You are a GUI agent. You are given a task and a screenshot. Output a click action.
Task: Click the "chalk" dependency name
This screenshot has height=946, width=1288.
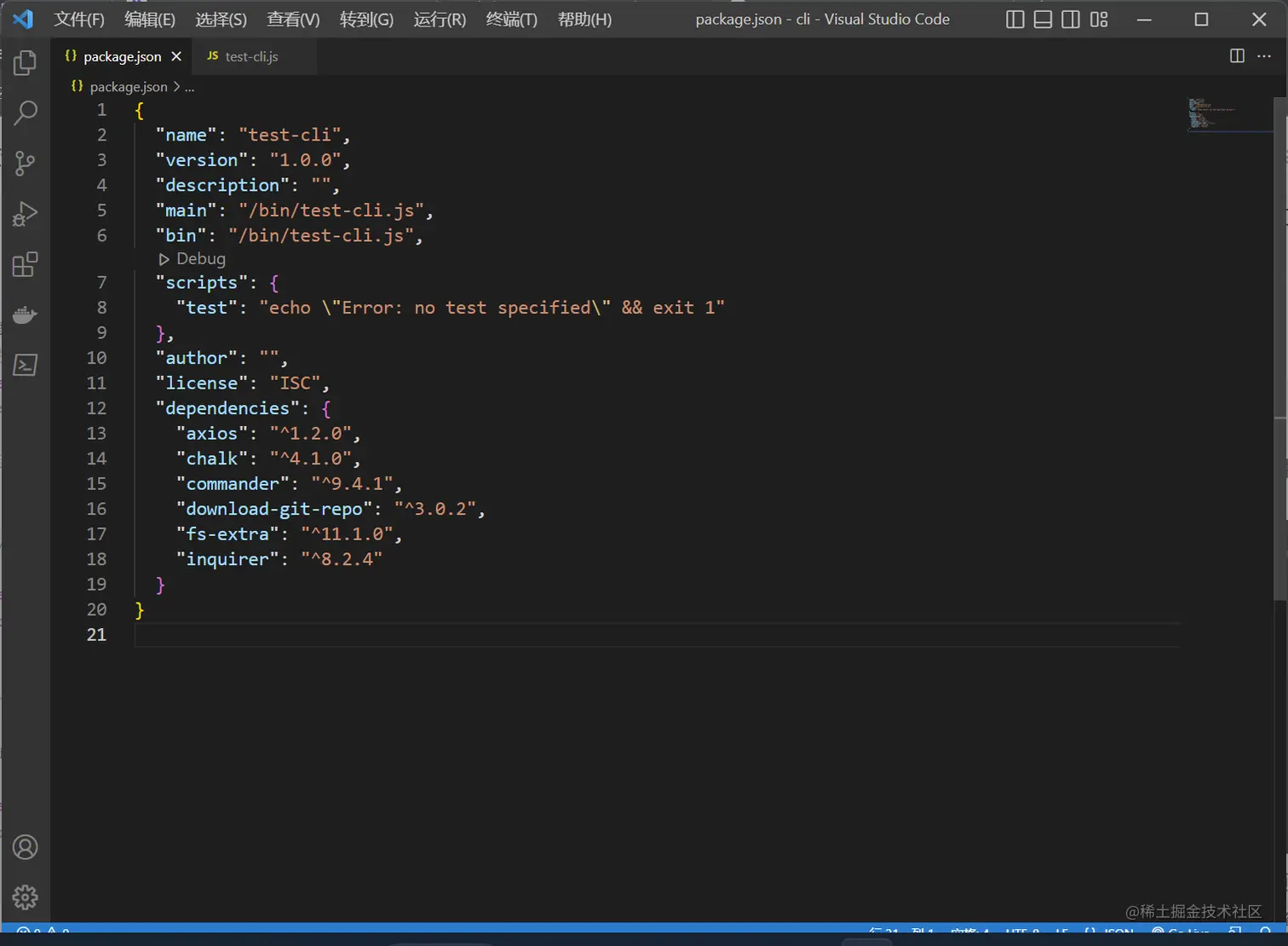click(x=212, y=458)
